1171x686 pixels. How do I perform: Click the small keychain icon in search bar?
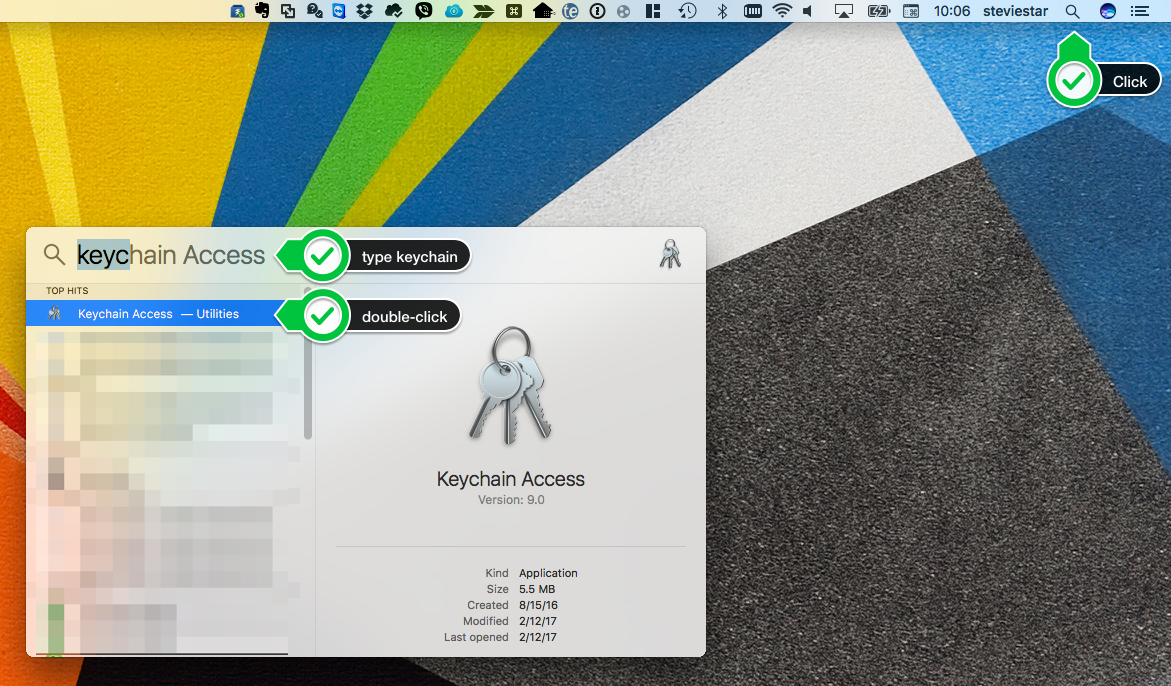click(670, 255)
